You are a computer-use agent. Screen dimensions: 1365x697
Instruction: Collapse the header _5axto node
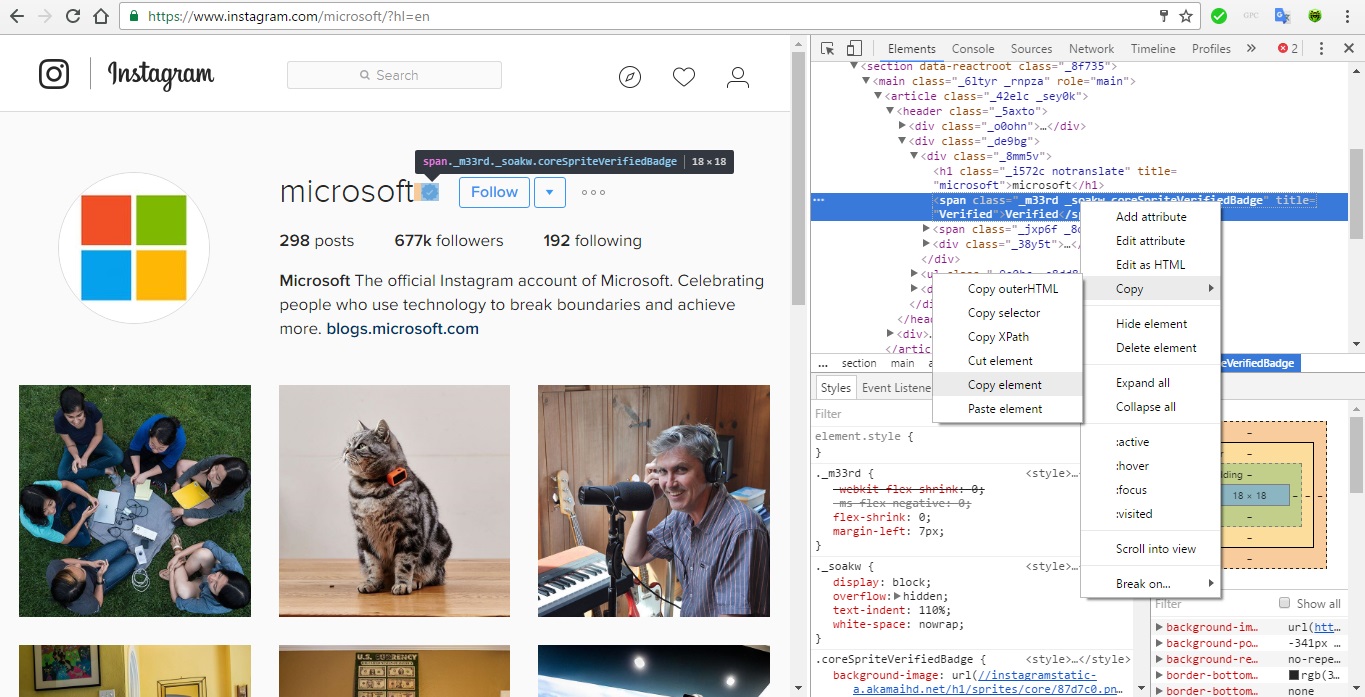[891, 111]
